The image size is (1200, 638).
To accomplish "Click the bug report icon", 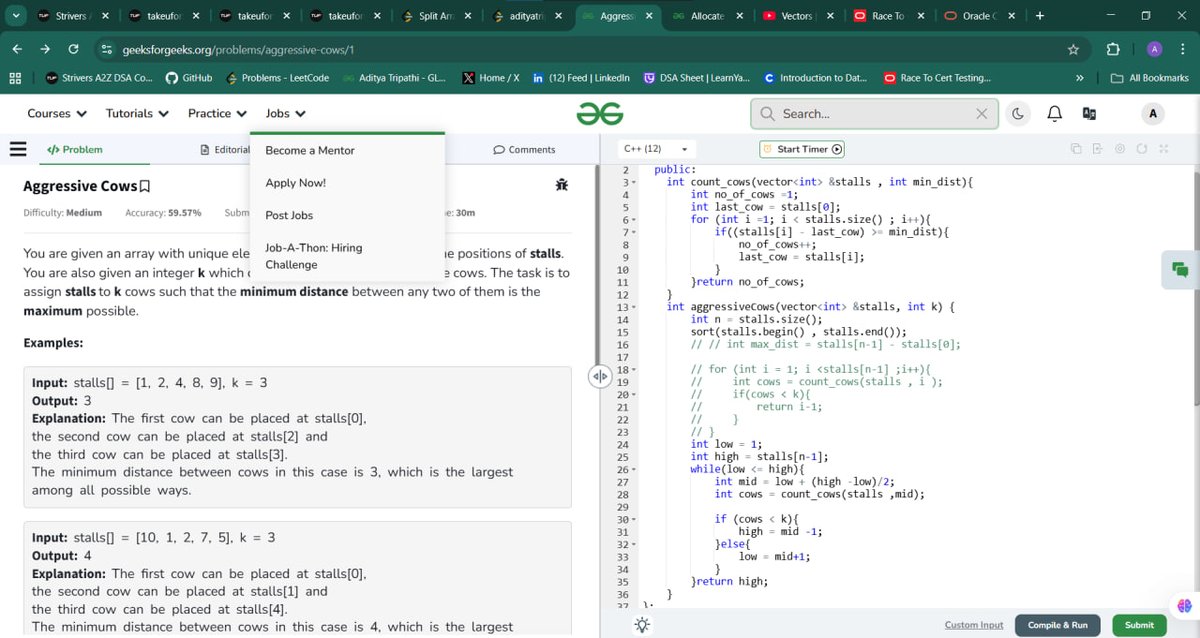I will click(x=561, y=185).
